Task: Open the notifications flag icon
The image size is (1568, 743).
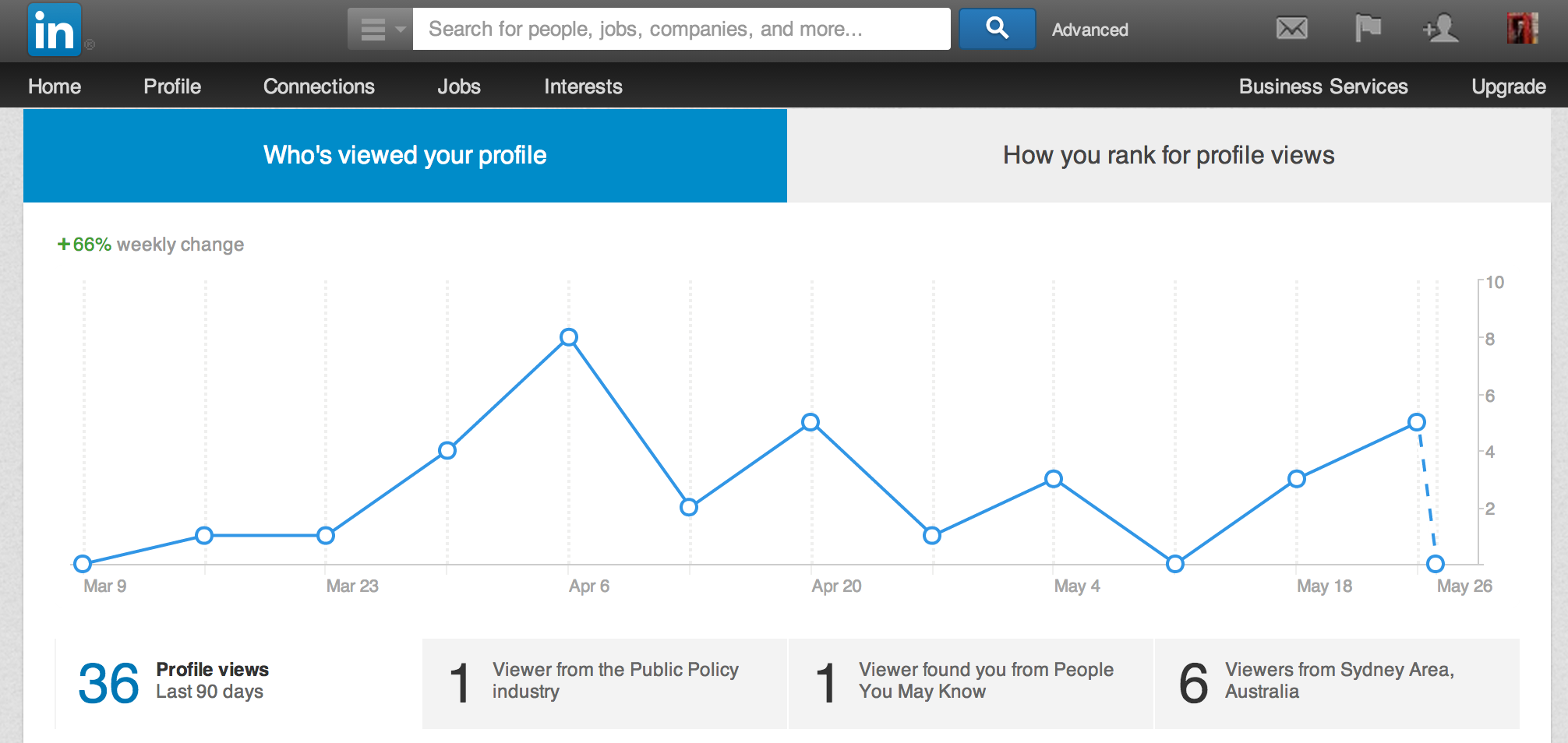Action: coord(1368,29)
